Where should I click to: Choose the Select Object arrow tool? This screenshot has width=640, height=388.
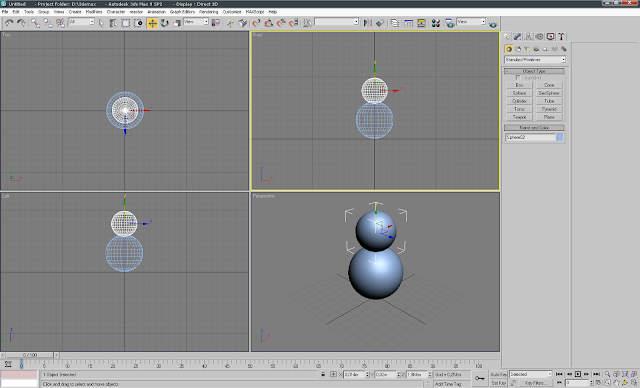102,23
